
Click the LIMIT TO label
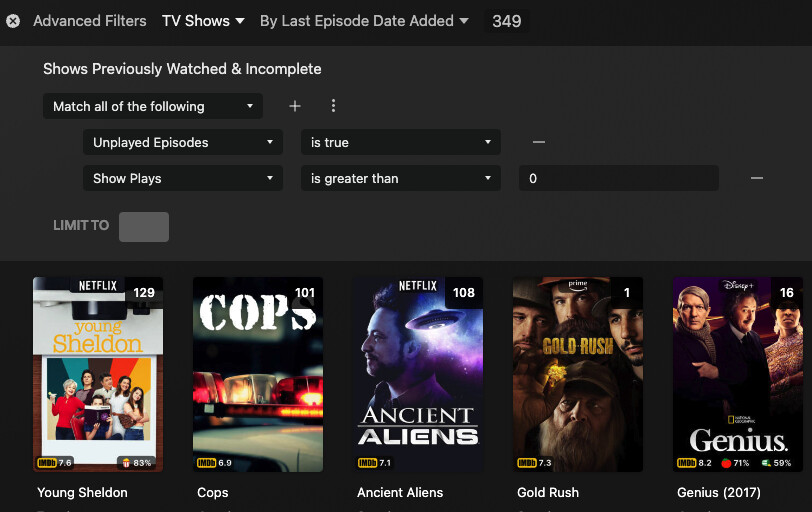click(81, 226)
